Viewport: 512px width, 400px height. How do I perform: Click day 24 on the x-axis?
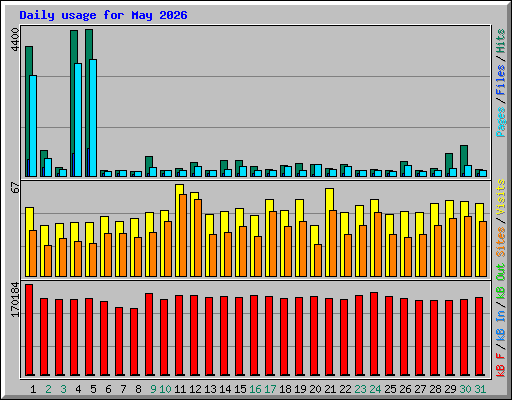(375, 389)
